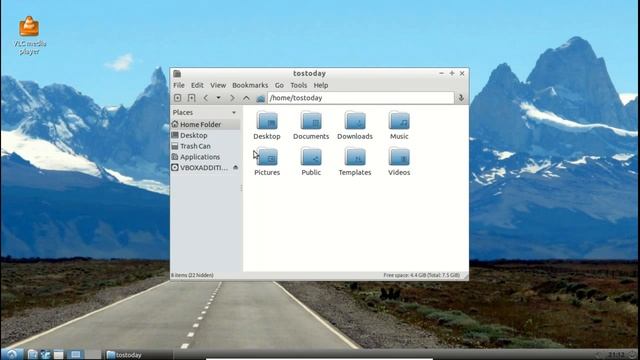Viewport: 640px width, 360px height.
Task: Go forward with the right arrow button
Action: (232, 98)
